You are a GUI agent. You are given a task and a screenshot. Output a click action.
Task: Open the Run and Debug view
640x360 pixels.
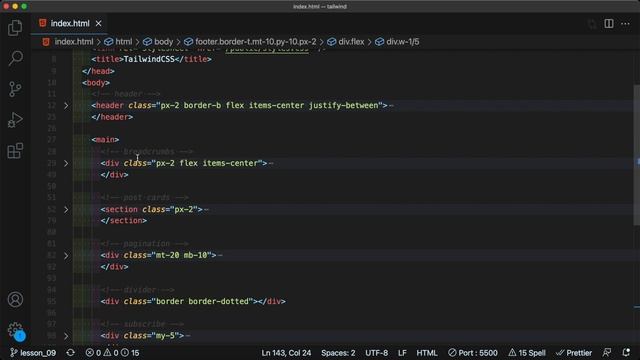(15, 120)
